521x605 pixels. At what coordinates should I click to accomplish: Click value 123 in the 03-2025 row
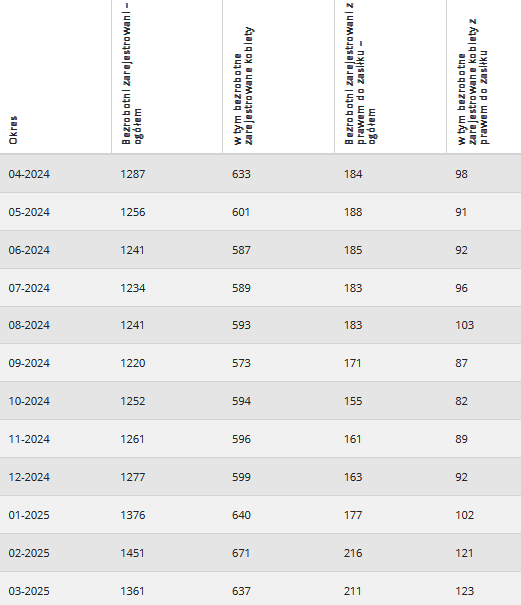tap(465, 591)
